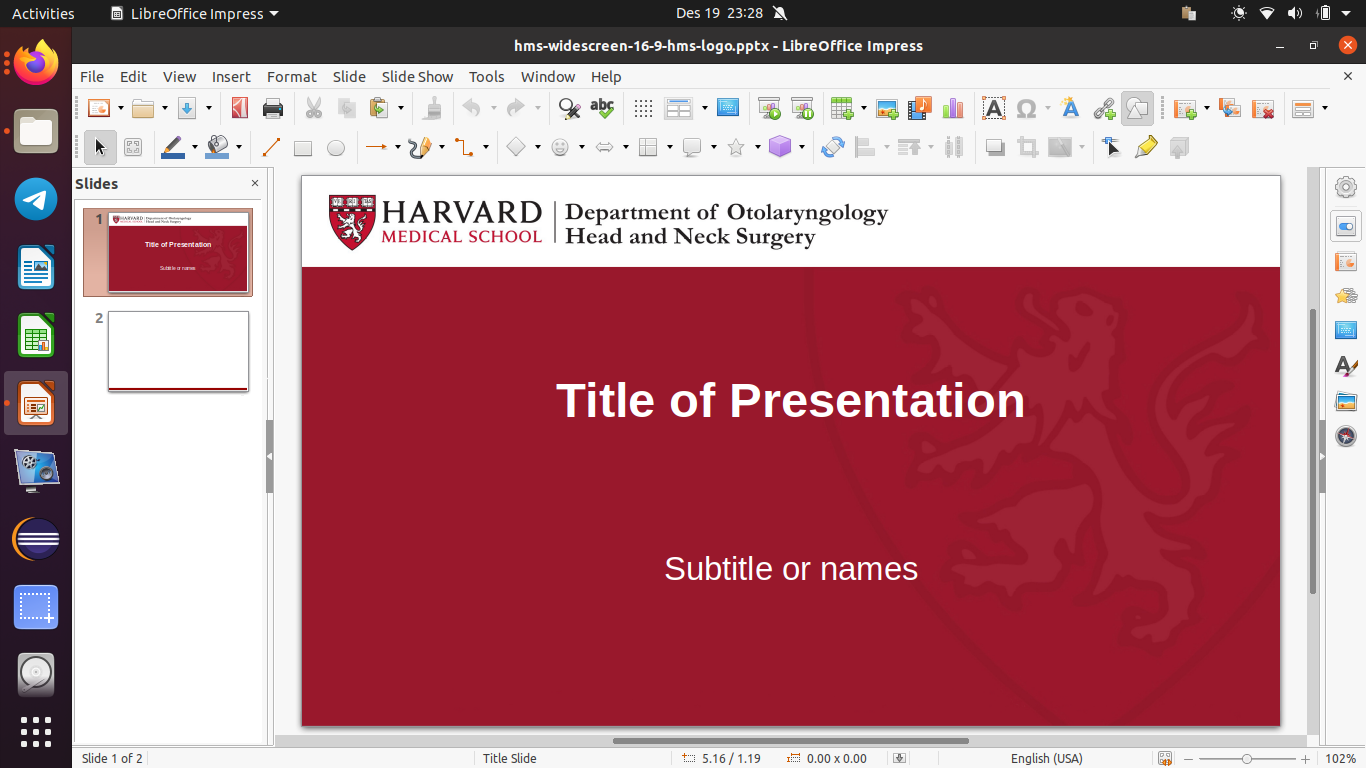Expand the Paste options dropdown
The height and width of the screenshot is (768, 1366).
click(401, 108)
